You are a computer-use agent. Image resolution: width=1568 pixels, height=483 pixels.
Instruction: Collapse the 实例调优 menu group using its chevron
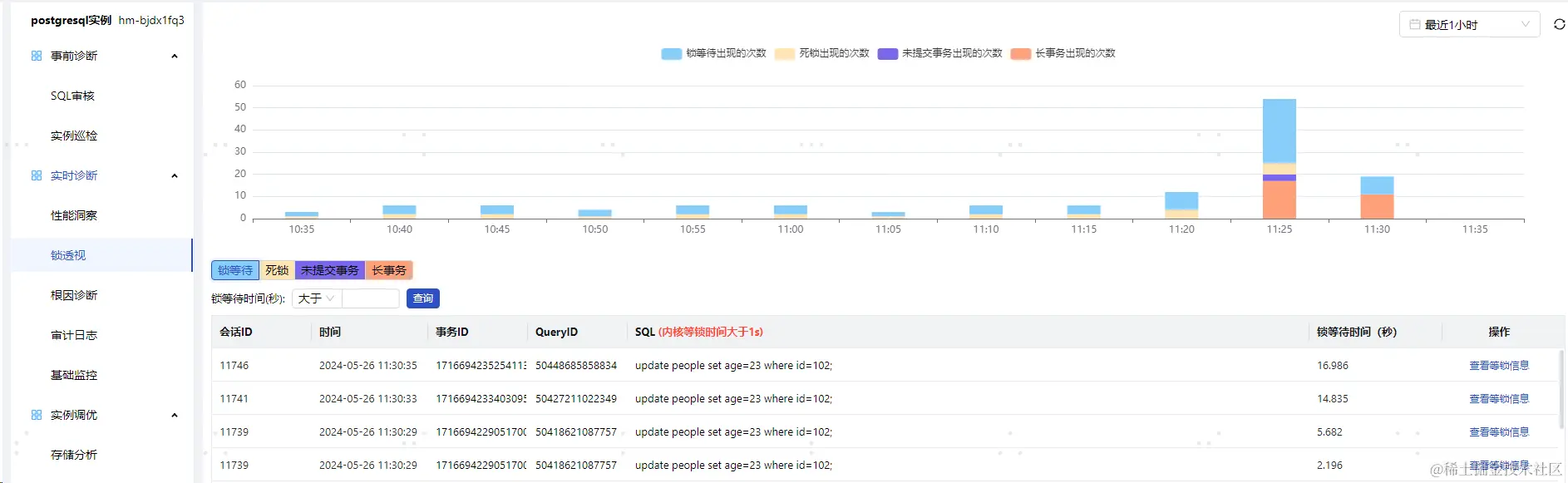[175, 415]
